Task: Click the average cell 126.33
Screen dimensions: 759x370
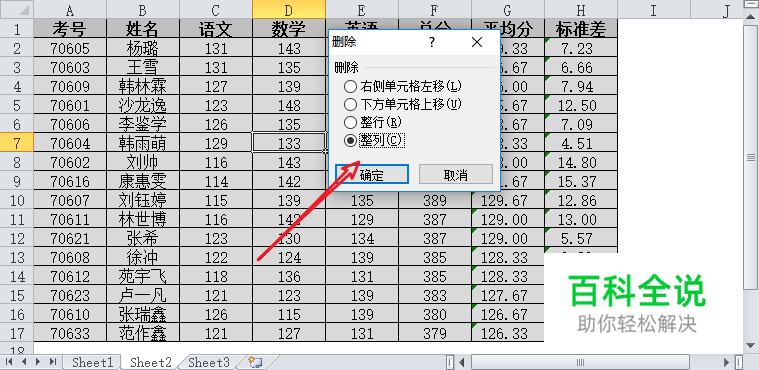Action: 508,333
